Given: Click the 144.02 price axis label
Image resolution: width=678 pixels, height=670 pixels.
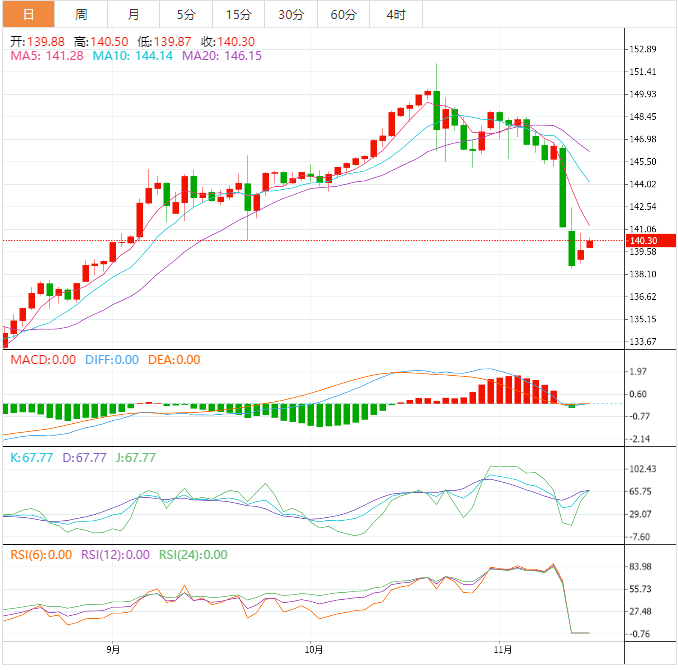Looking at the screenshot, I should [643, 184].
